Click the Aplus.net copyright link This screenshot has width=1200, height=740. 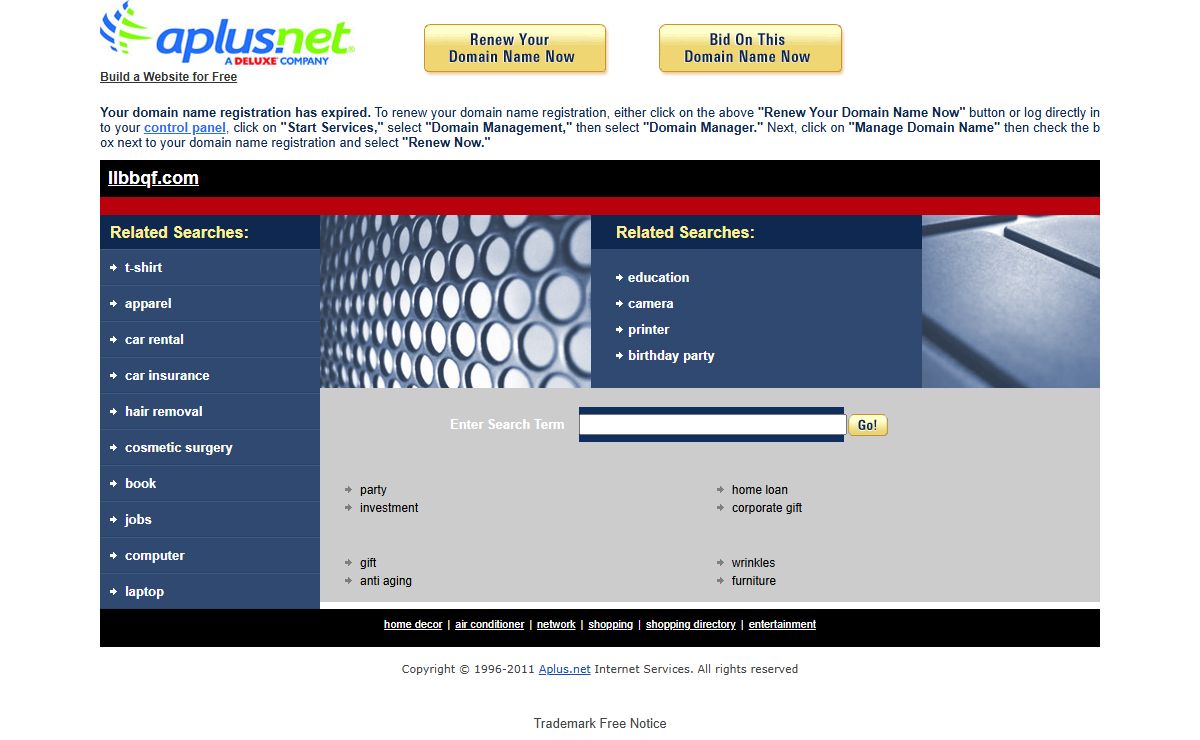[x=564, y=670]
